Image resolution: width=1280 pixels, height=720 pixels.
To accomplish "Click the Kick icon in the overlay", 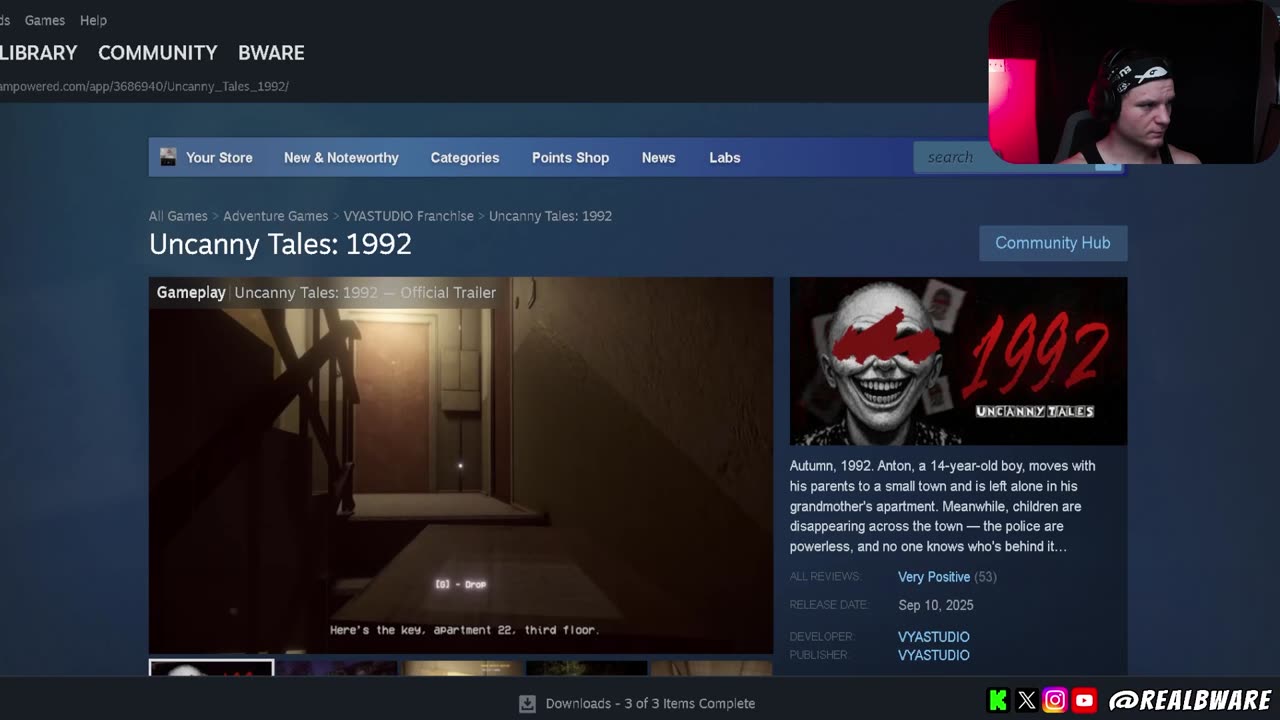I will coord(998,700).
